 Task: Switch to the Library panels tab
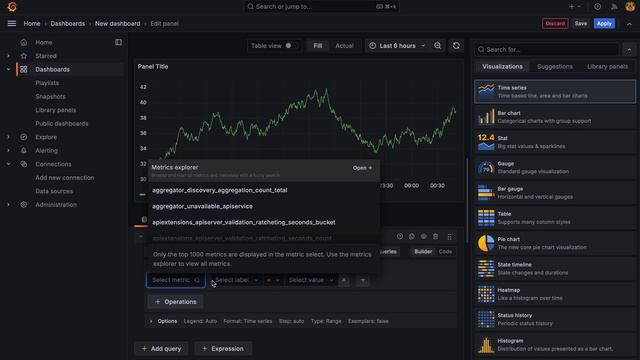point(607,67)
